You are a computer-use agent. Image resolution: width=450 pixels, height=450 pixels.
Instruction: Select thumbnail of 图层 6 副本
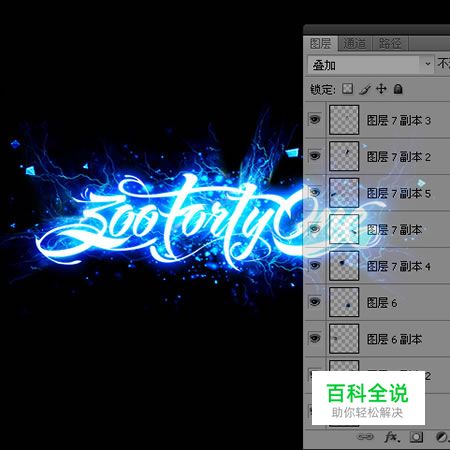(344, 339)
